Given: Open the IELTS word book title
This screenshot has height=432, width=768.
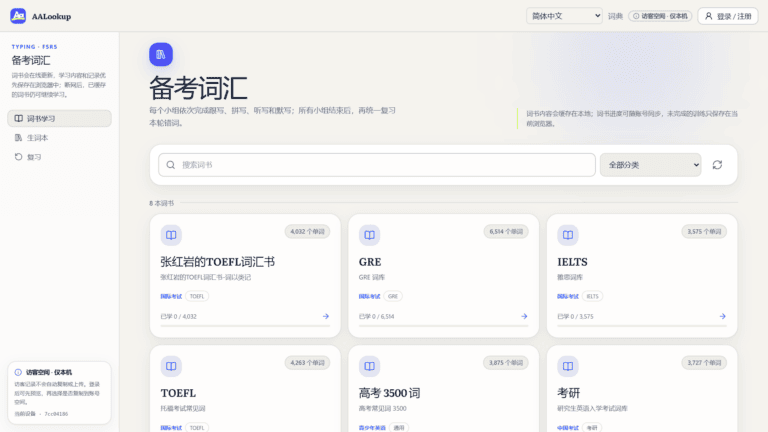Looking at the screenshot, I should [572, 262].
